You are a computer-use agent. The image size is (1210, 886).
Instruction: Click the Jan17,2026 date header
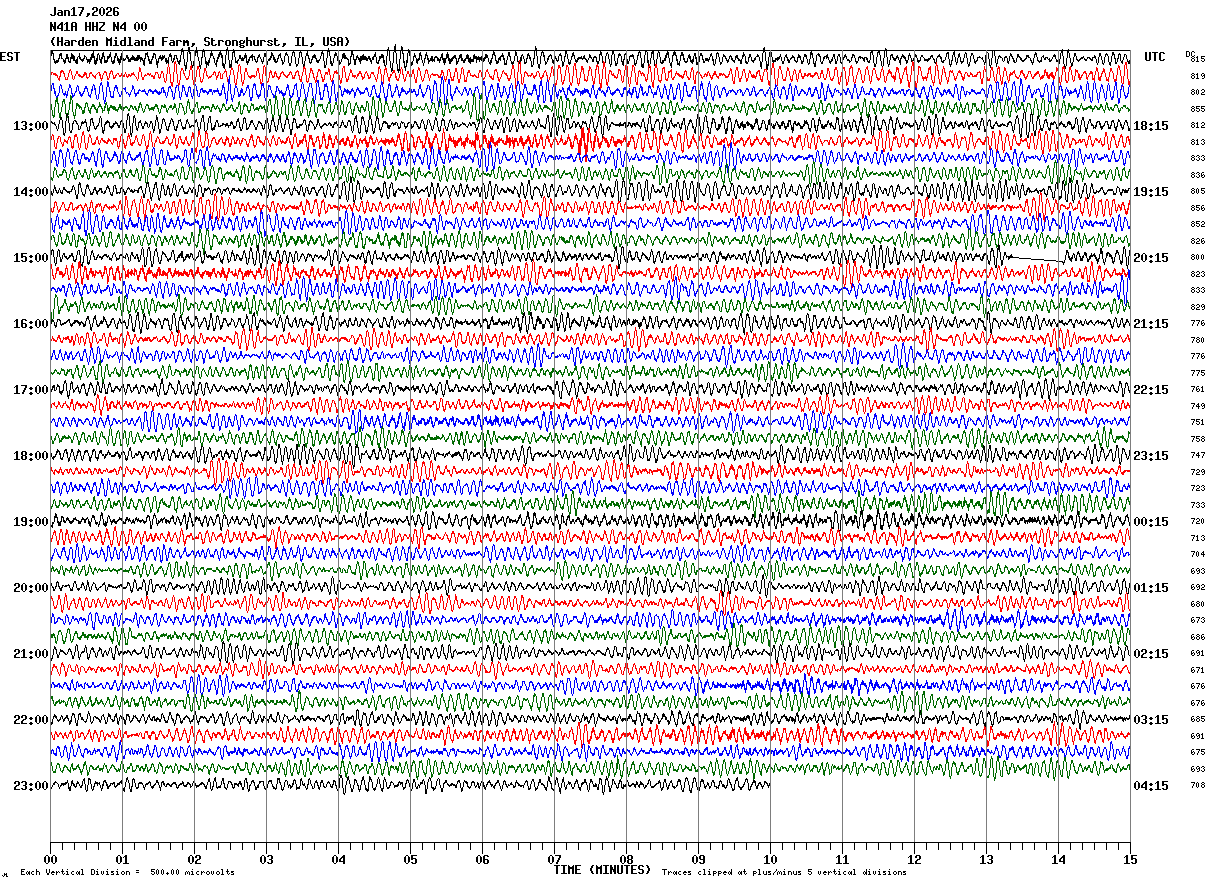(84, 12)
